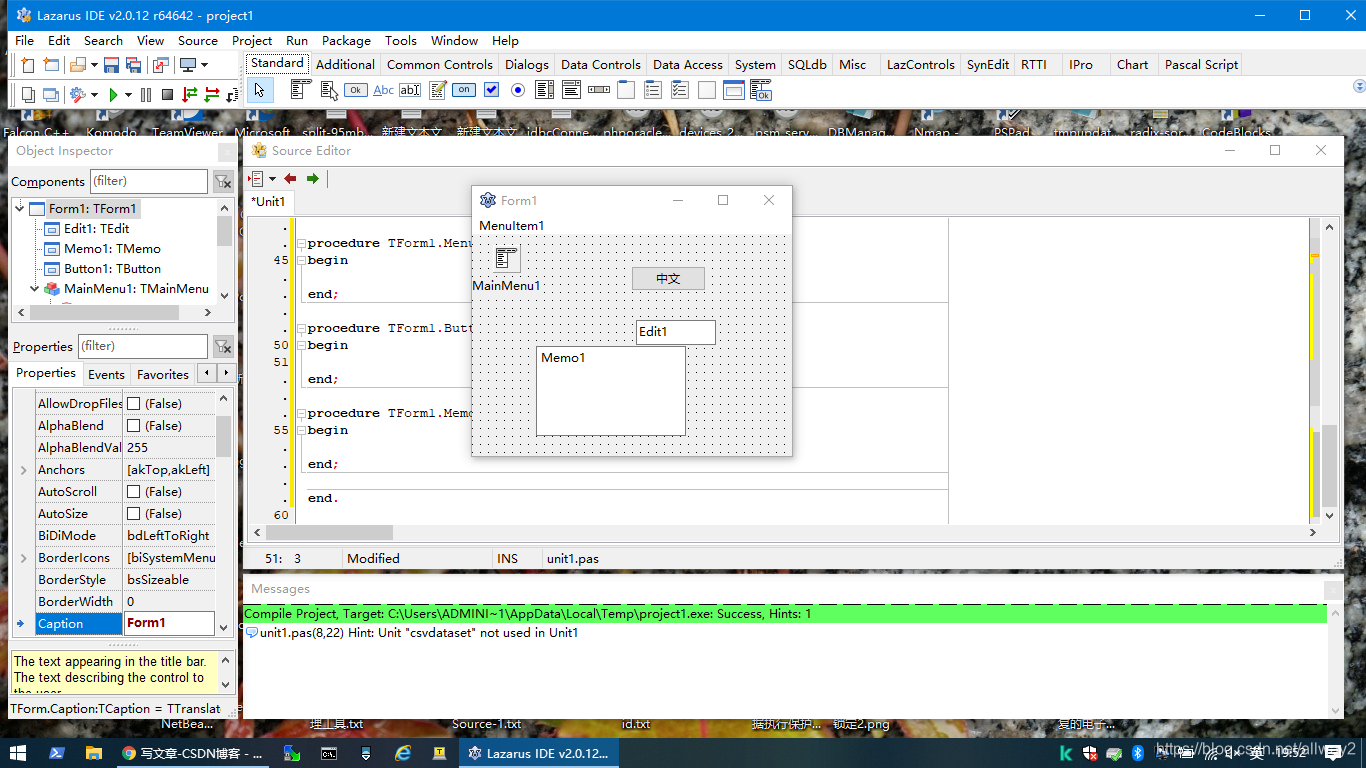Image resolution: width=1366 pixels, height=768 pixels.
Task: Click the Step Into debug icon
Action: (x=189, y=95)
